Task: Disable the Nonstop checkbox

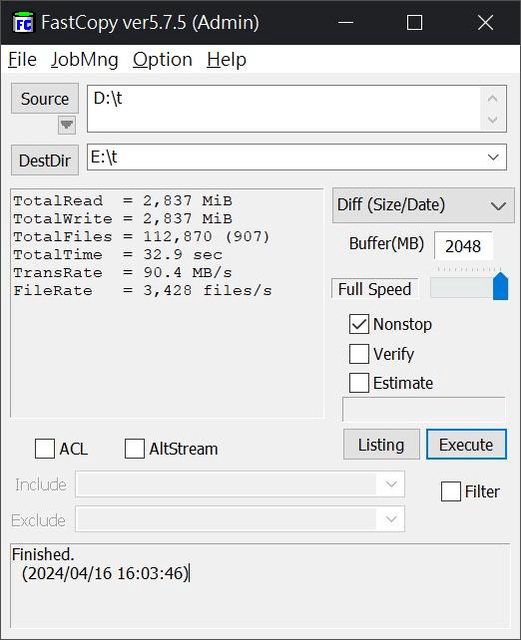Action: (359, 324)
